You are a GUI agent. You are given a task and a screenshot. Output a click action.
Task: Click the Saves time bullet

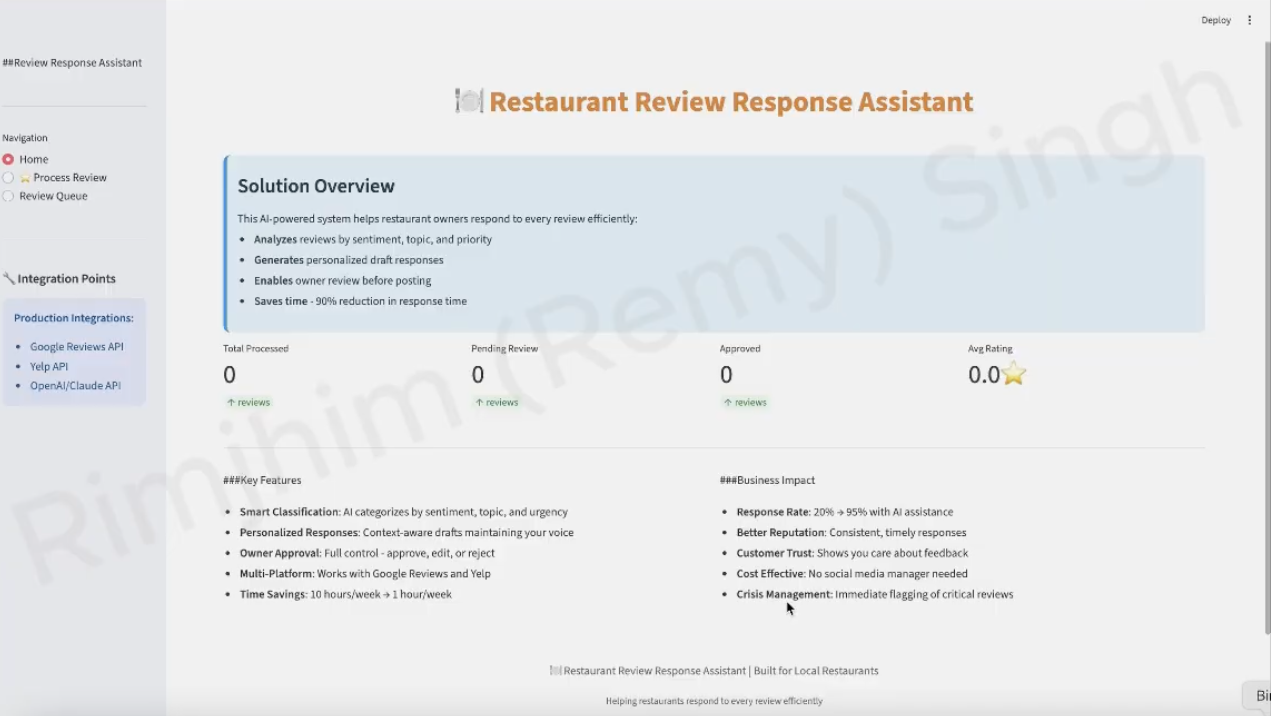point(360,301)
